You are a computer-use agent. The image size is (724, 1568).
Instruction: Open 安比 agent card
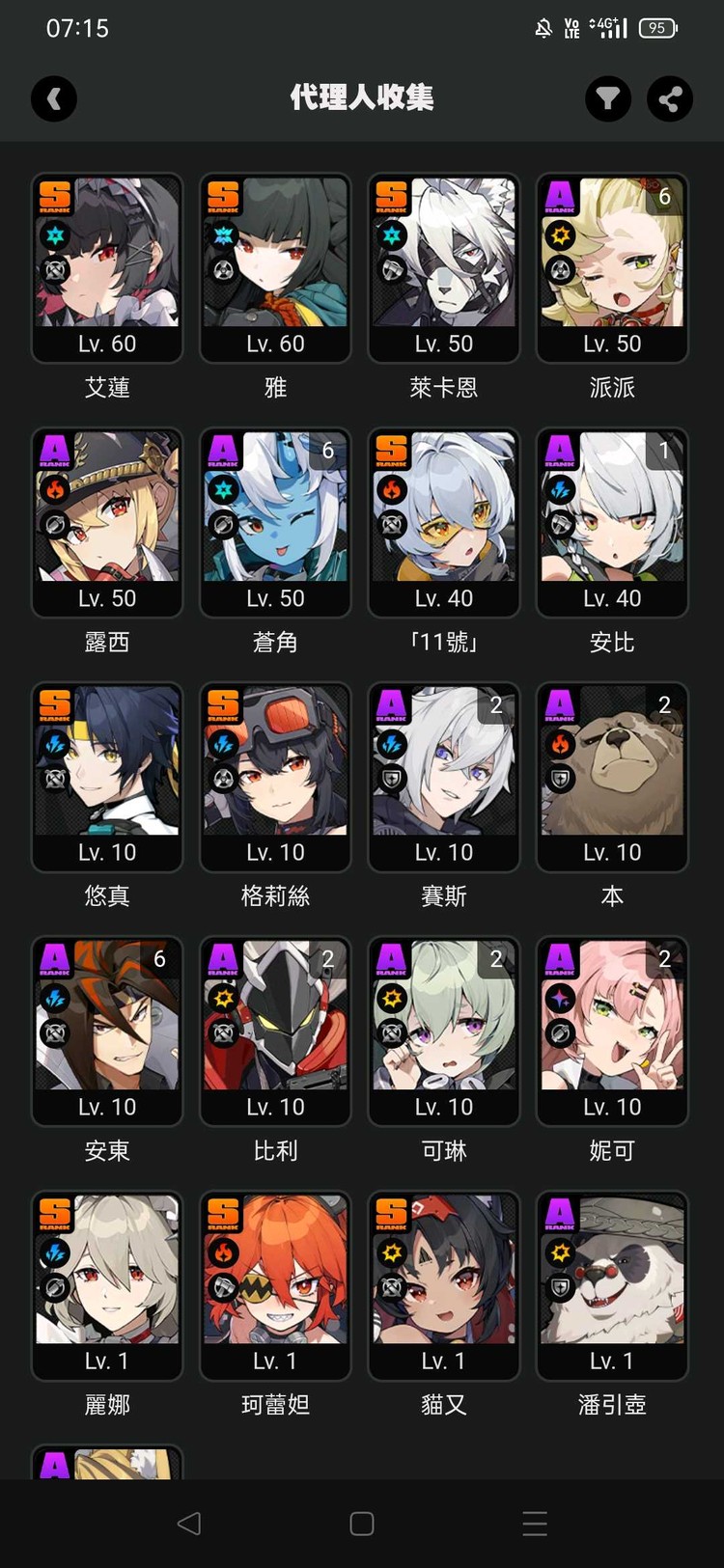coord(612,522)
